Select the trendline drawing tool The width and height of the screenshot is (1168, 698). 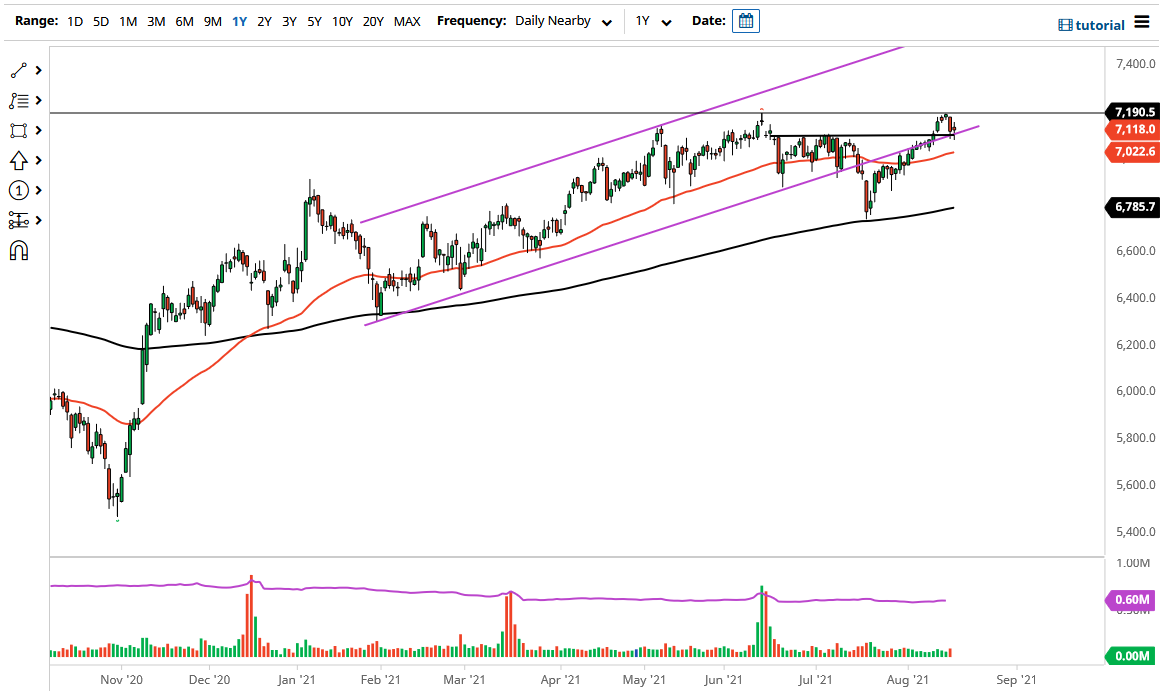pos(17,70)
